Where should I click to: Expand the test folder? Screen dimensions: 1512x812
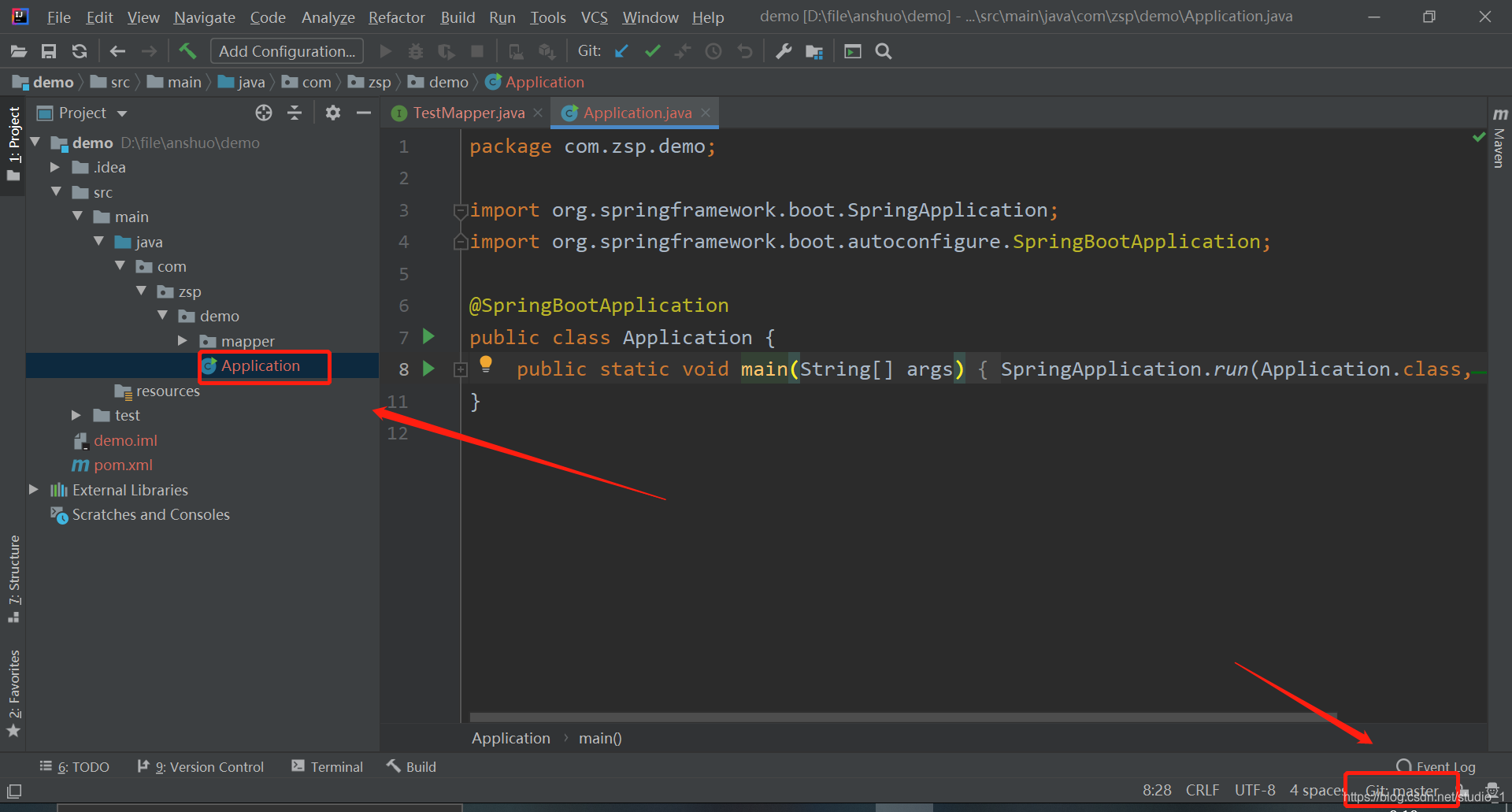[x=76, y=415]
